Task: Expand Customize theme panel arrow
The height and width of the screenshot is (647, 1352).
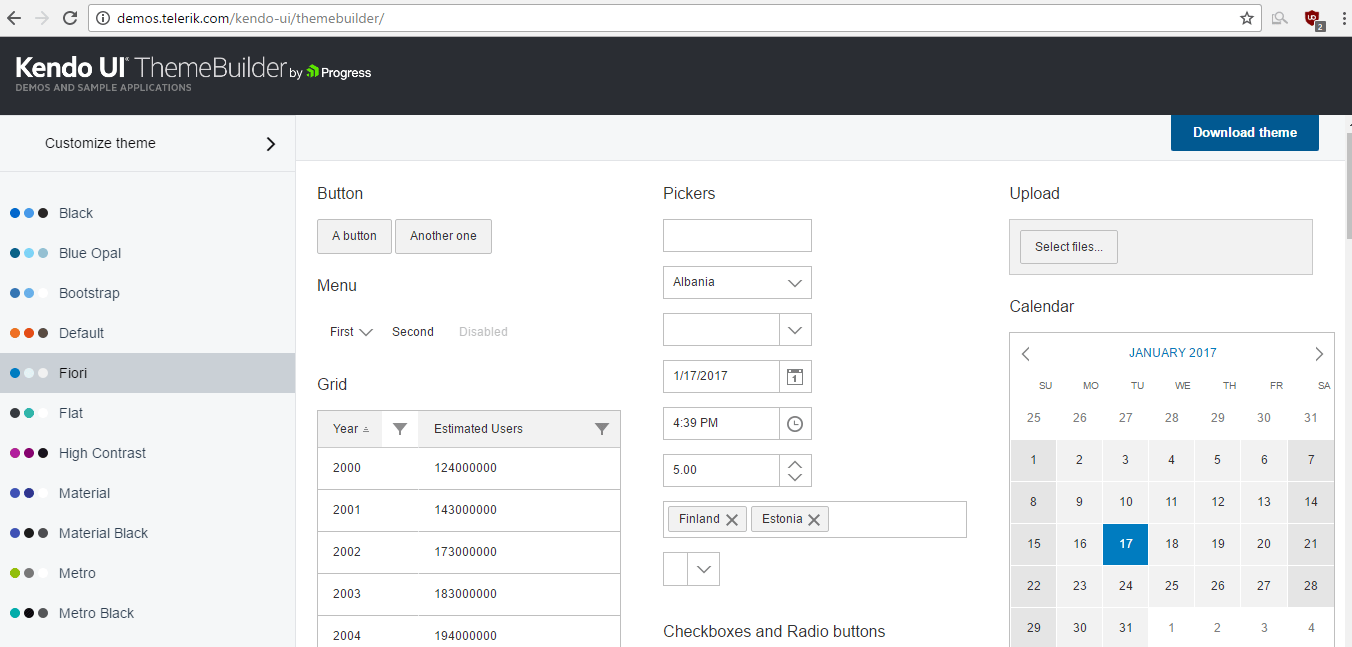Action: 270,143
